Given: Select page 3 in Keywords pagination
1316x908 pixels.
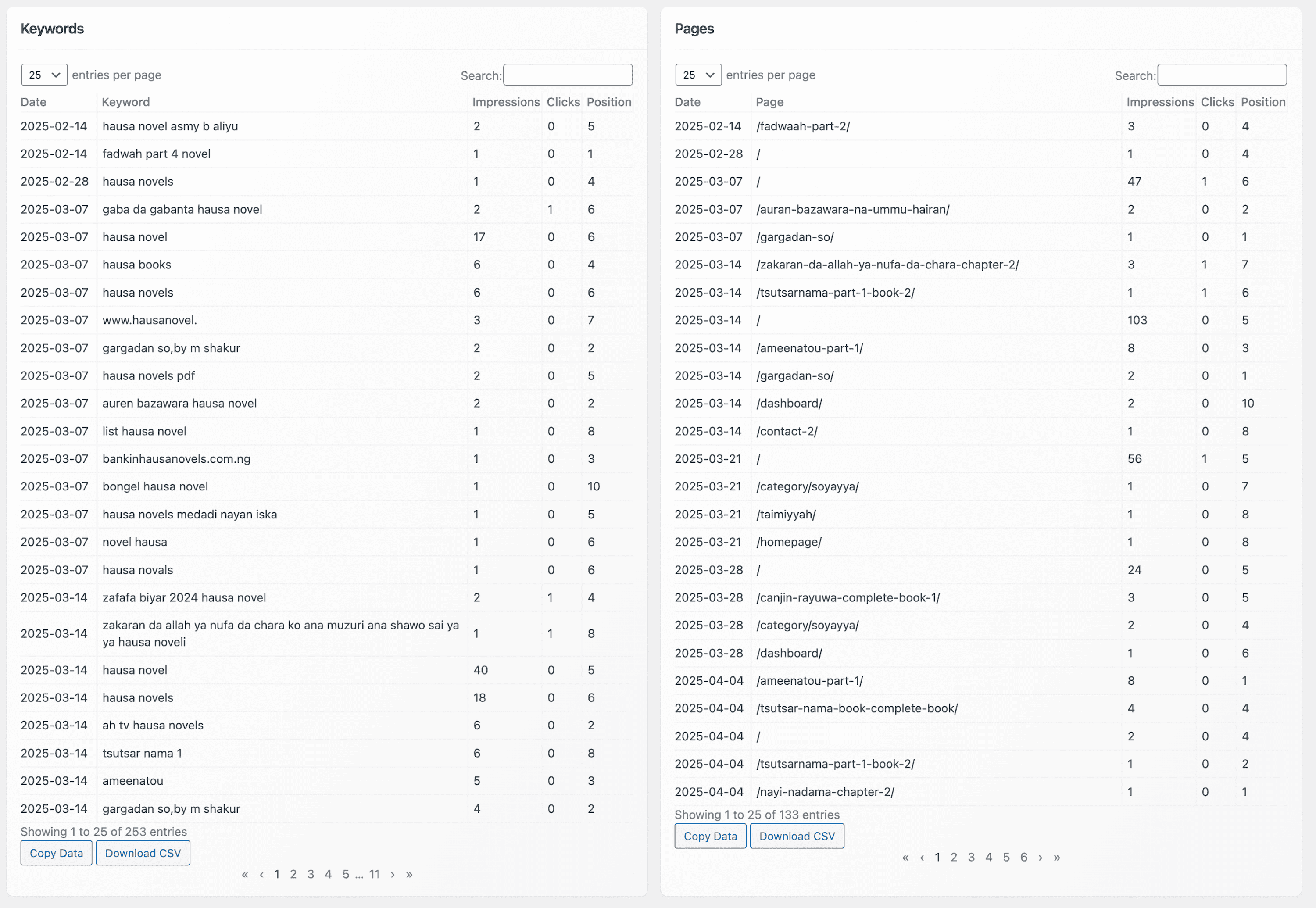Looking at the screenshot, I should pos(311,874).
